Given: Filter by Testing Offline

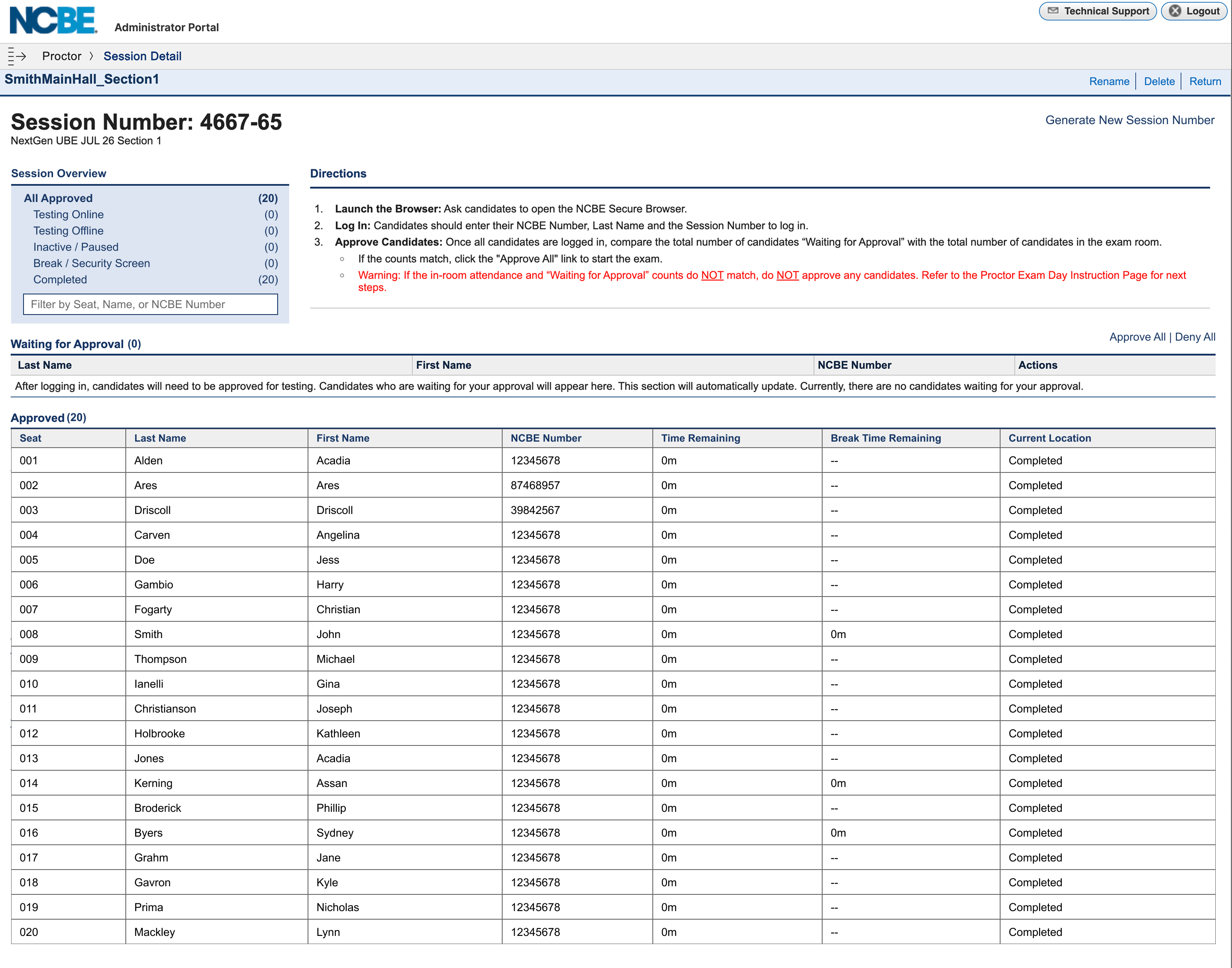Looking at the screenshot, I should click(155, 231).
